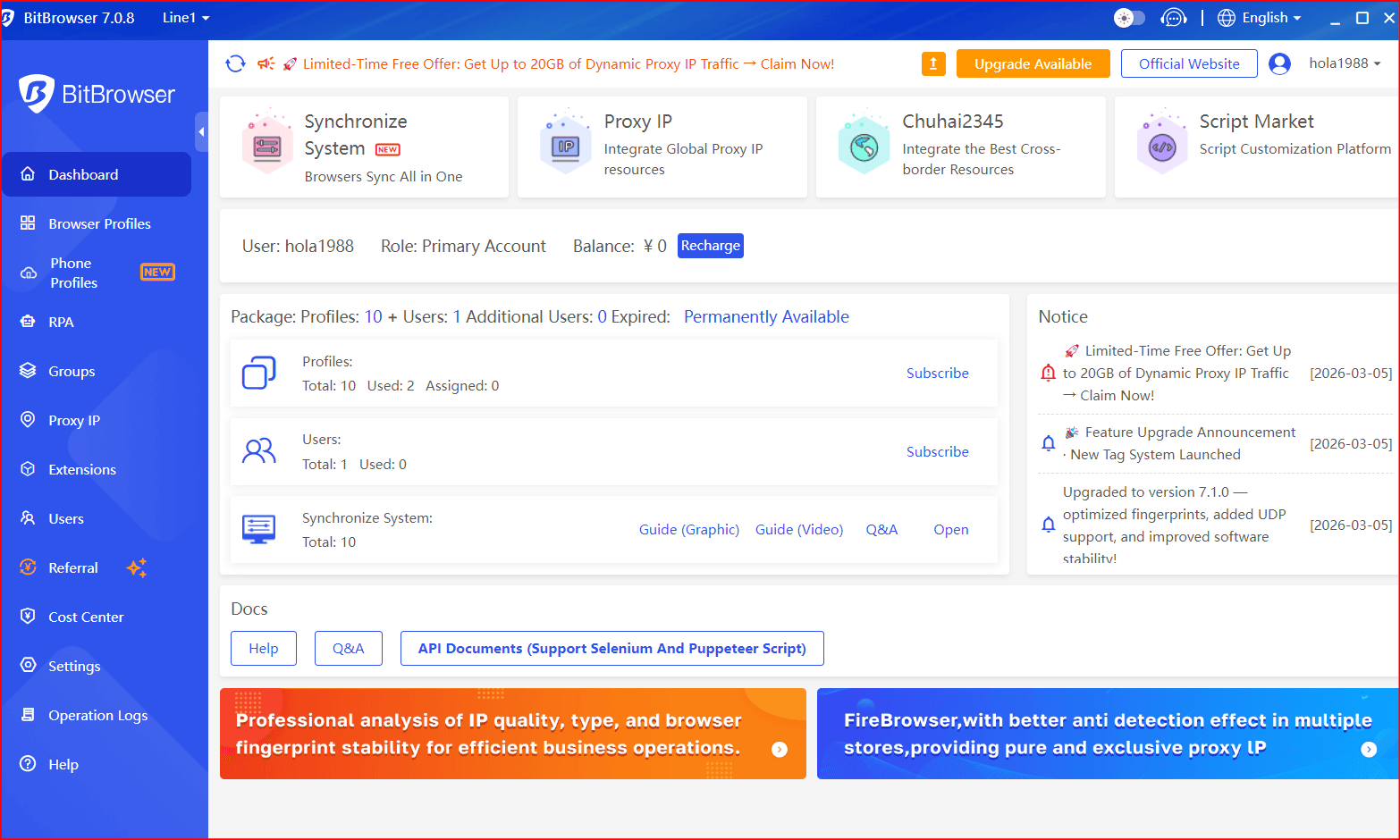Click the refresh icon in the top bar

235,63
